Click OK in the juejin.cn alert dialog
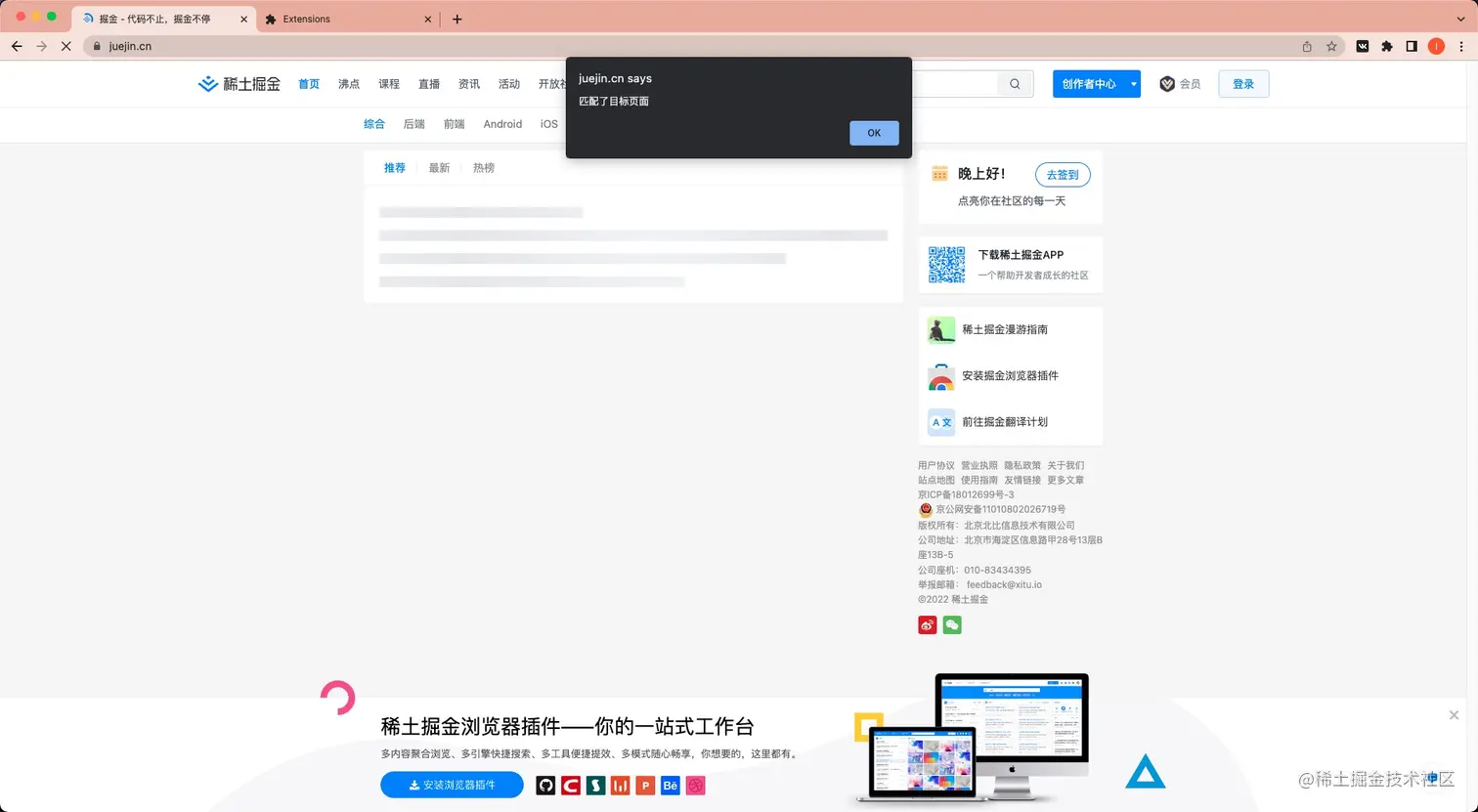This screenshot has width=1478, height=812. click(874, 133)
